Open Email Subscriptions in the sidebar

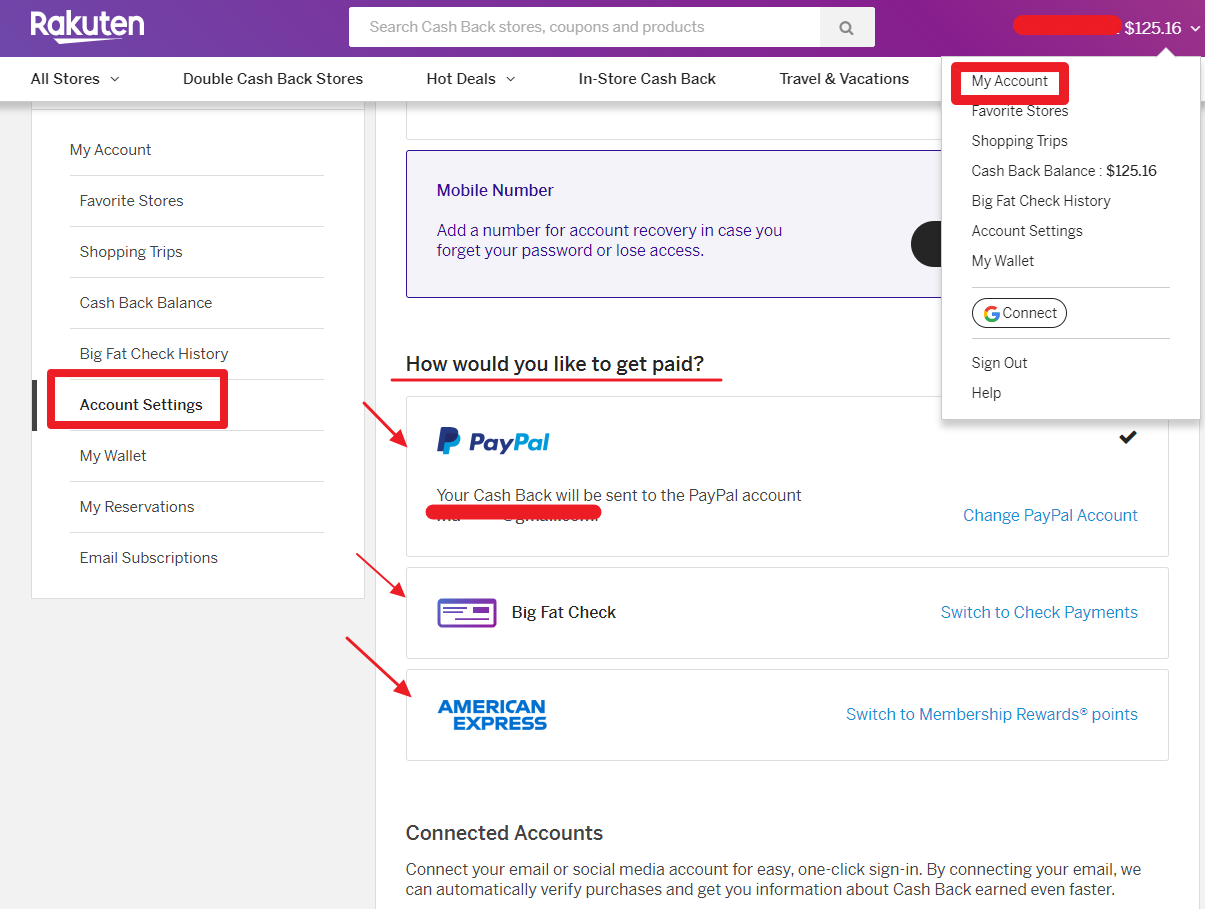pyautogui.click(x=149, y=558)
